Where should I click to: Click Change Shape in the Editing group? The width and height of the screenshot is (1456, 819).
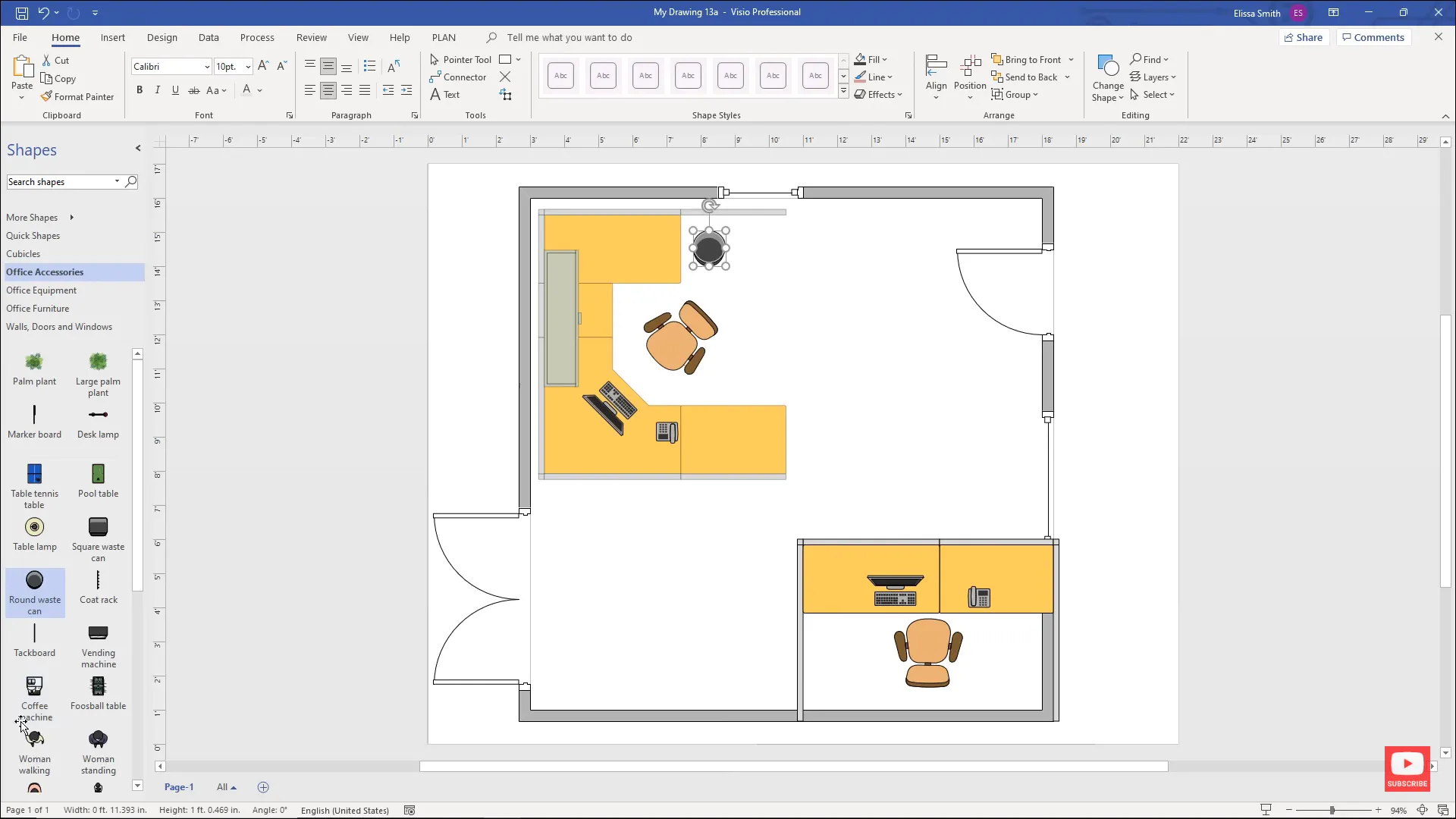pos(1107,76)
